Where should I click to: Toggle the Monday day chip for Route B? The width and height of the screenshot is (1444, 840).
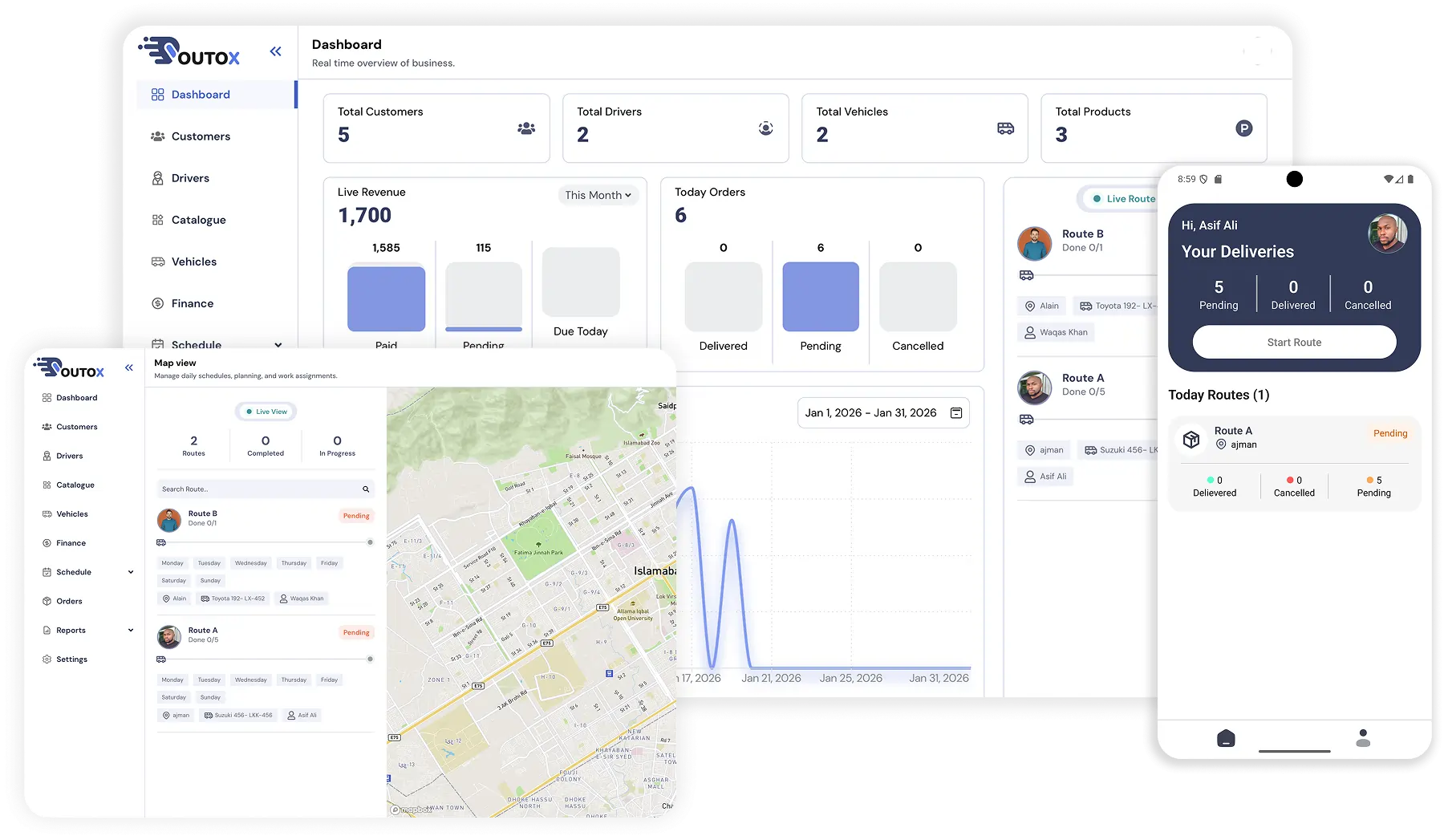172,563
